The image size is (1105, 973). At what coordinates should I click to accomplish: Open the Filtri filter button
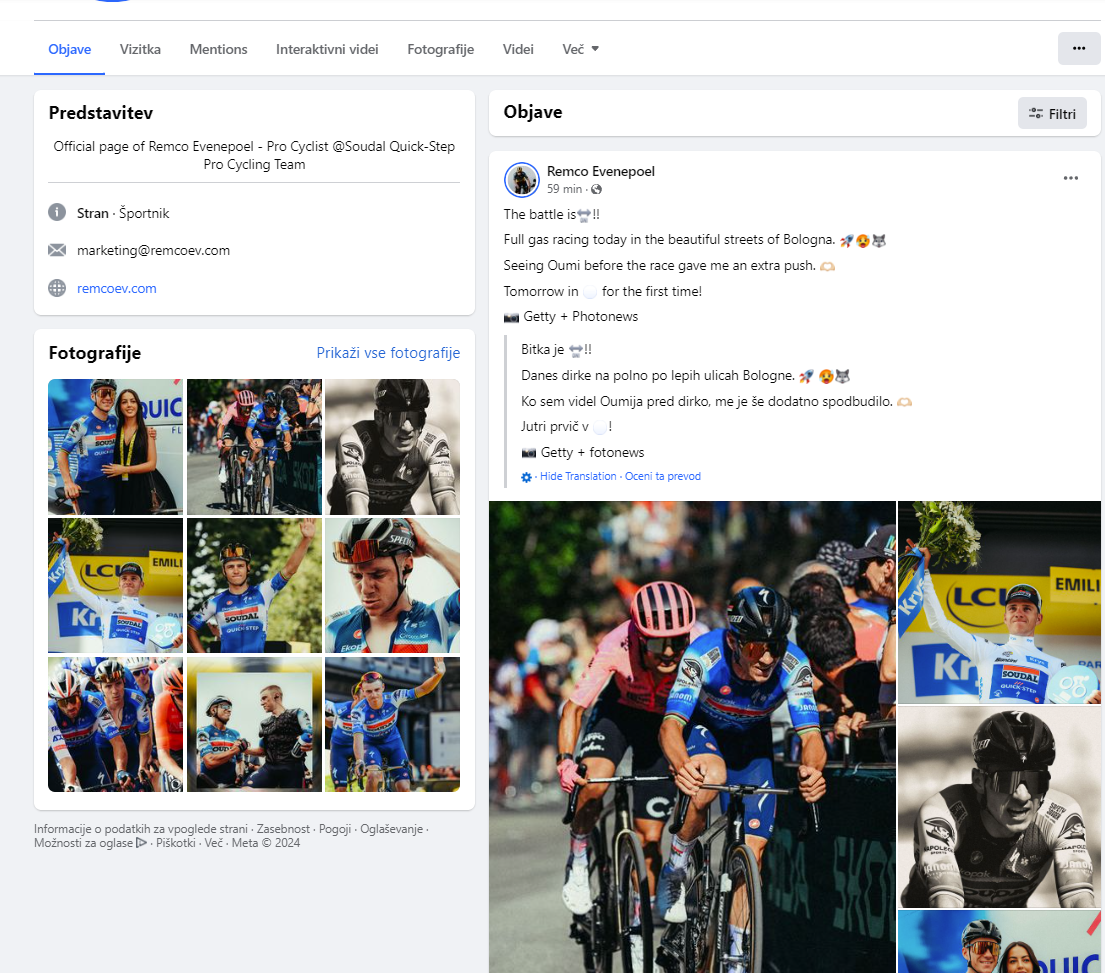coord(1052,114)
